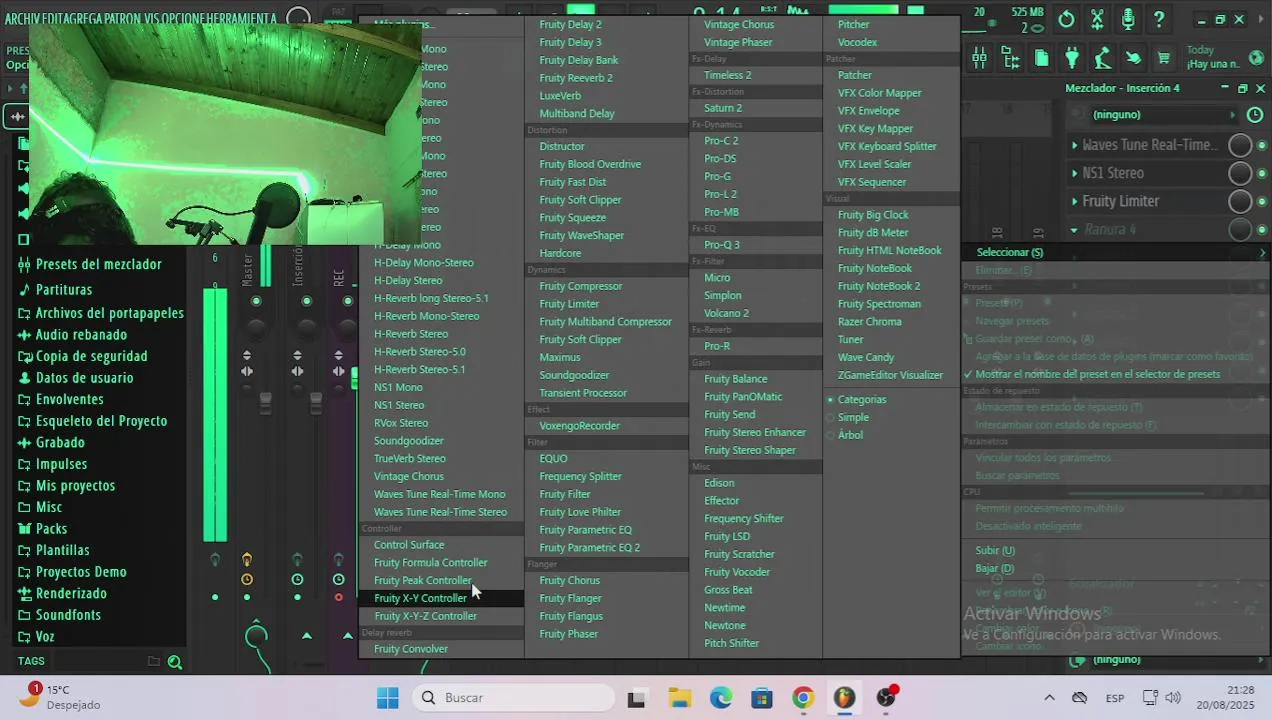Screen dimensions: 1272x720
Task: Toggle the Inserción track mute LED
Action: pos(306,301)
